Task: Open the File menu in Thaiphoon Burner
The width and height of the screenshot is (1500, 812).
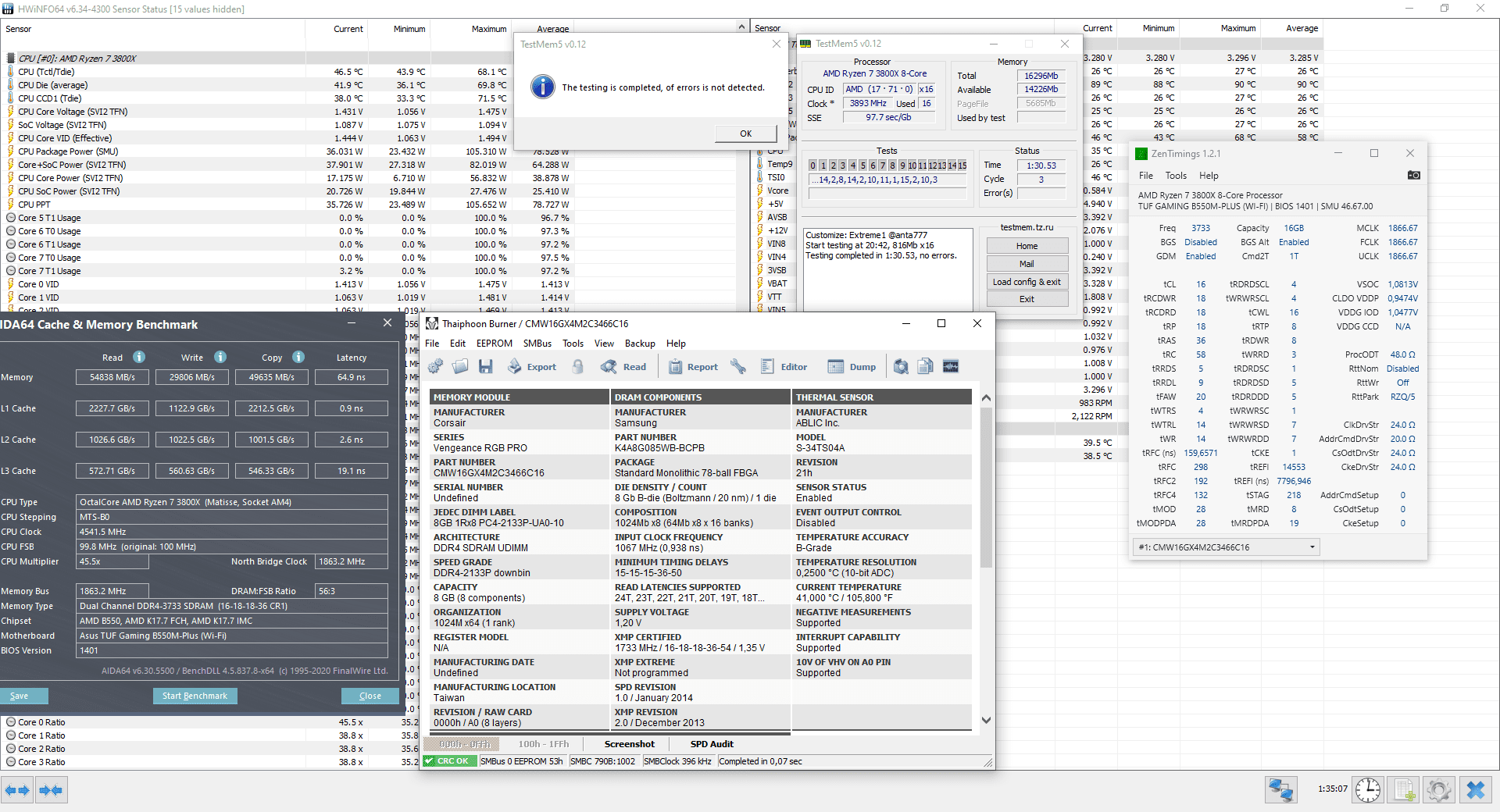Action: [432, 344]
